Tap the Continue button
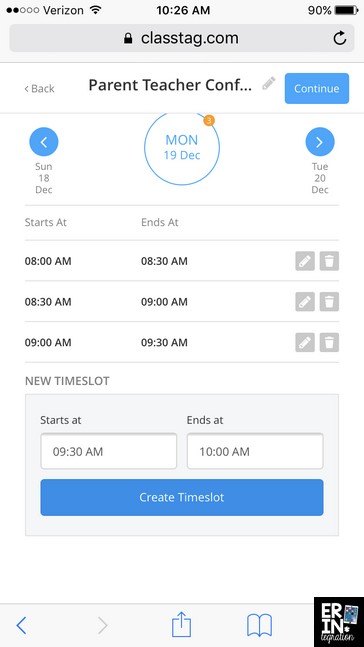Image resolution: width=364 pixels, height=647 pixels. point(317,88)
